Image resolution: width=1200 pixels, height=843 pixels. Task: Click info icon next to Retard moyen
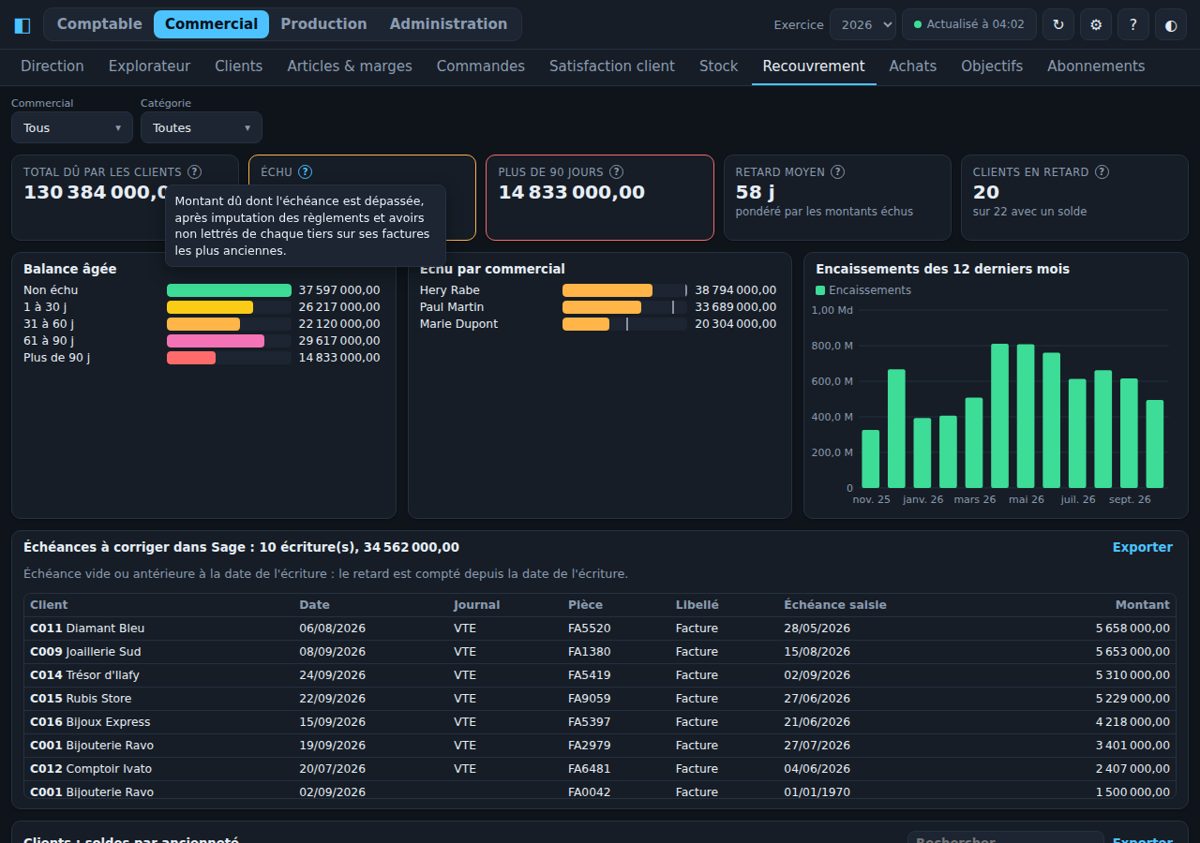[838, 172]
